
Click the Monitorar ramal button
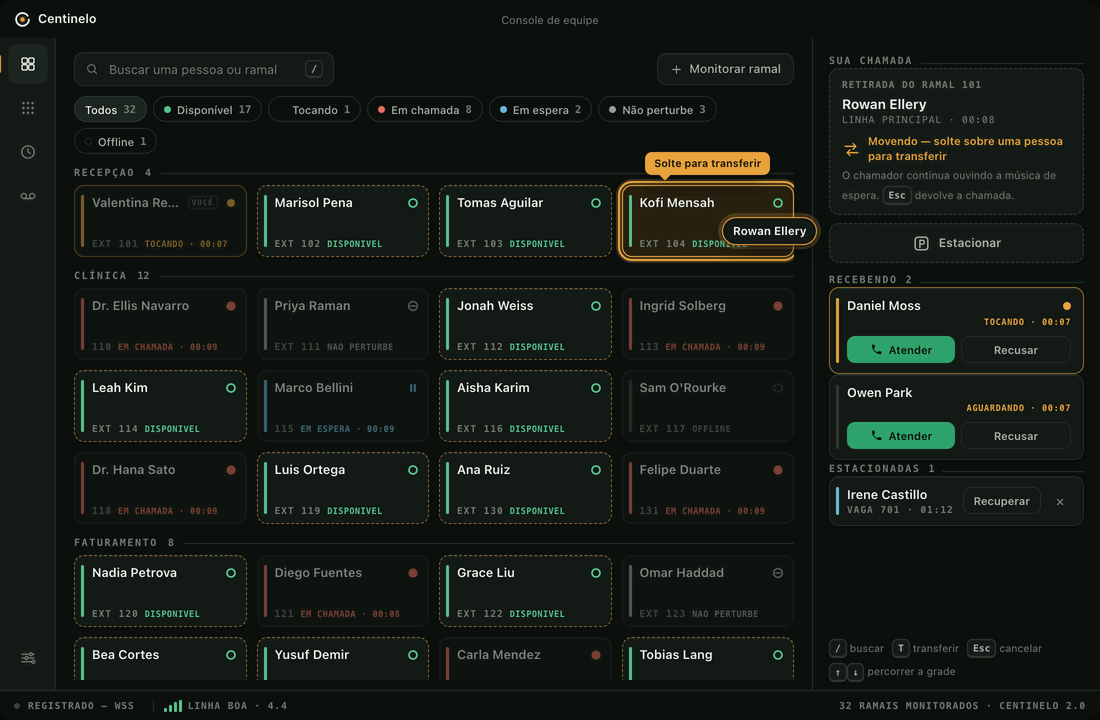point(725,69)
